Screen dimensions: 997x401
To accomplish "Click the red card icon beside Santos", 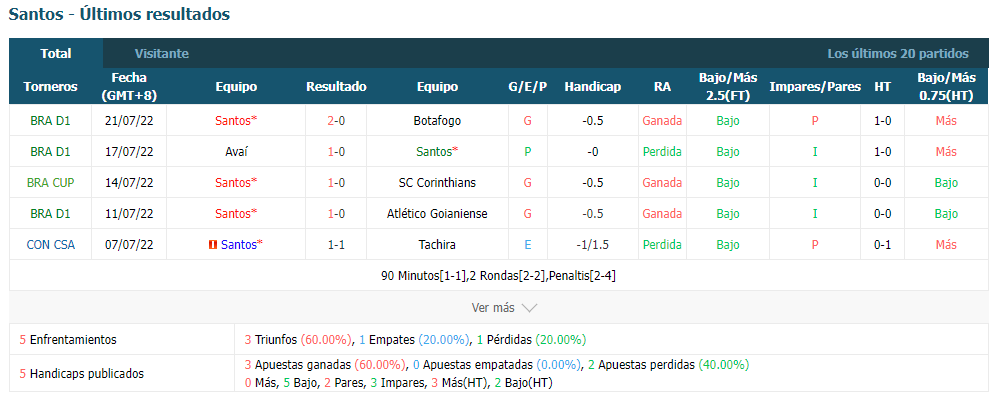I will (212, 245).
